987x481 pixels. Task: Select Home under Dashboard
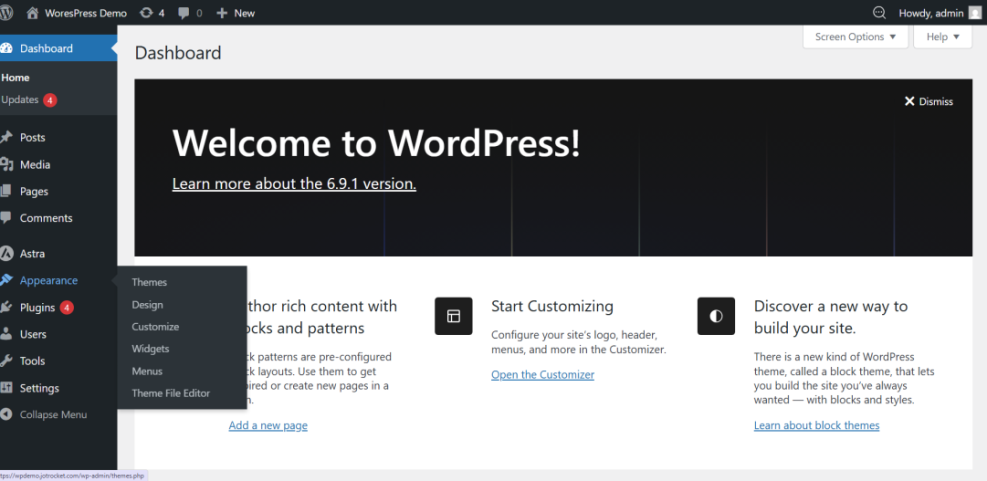(x=15, y=77)
